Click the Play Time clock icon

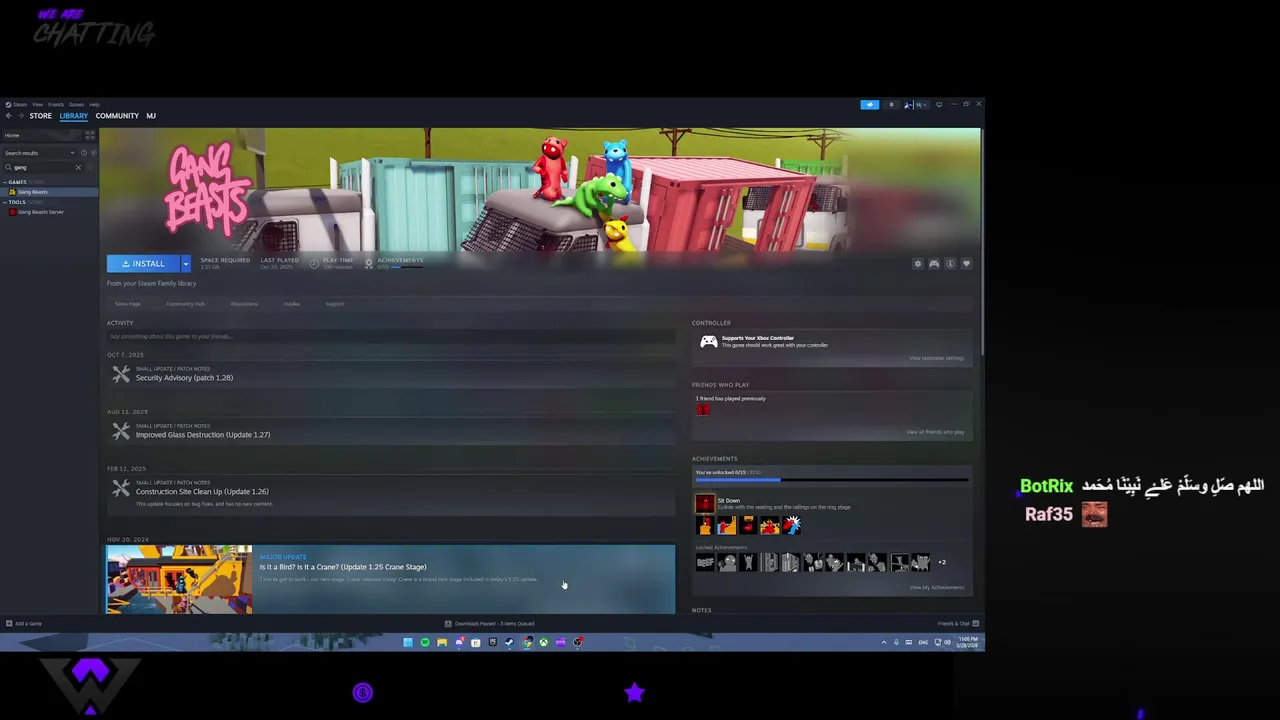[x=314, y=263]
